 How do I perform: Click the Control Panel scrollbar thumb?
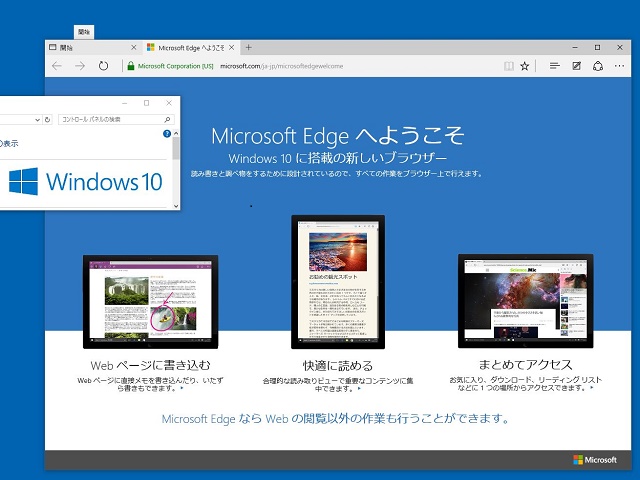click(x=176, y=148)
